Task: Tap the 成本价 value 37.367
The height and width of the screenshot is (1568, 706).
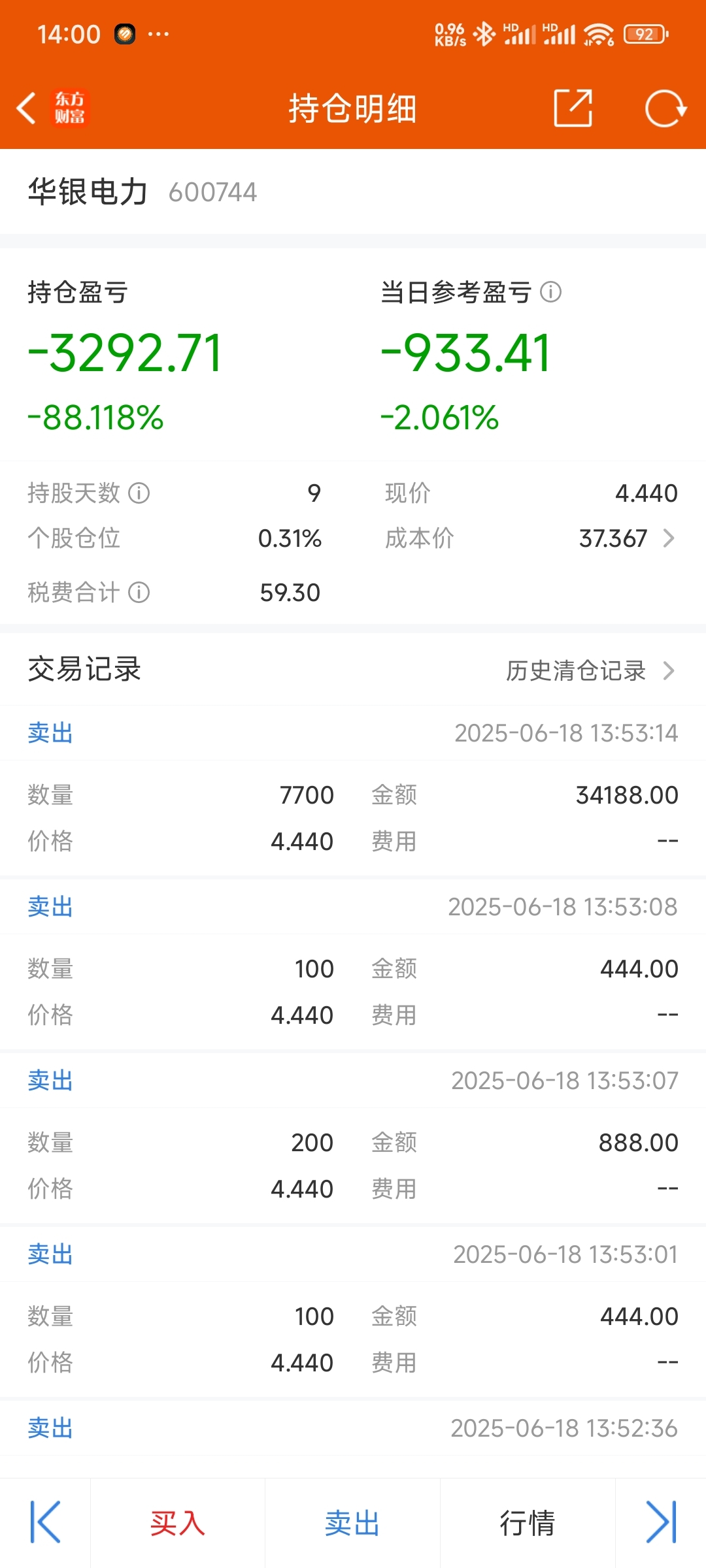Action: (x=613, y=538)
